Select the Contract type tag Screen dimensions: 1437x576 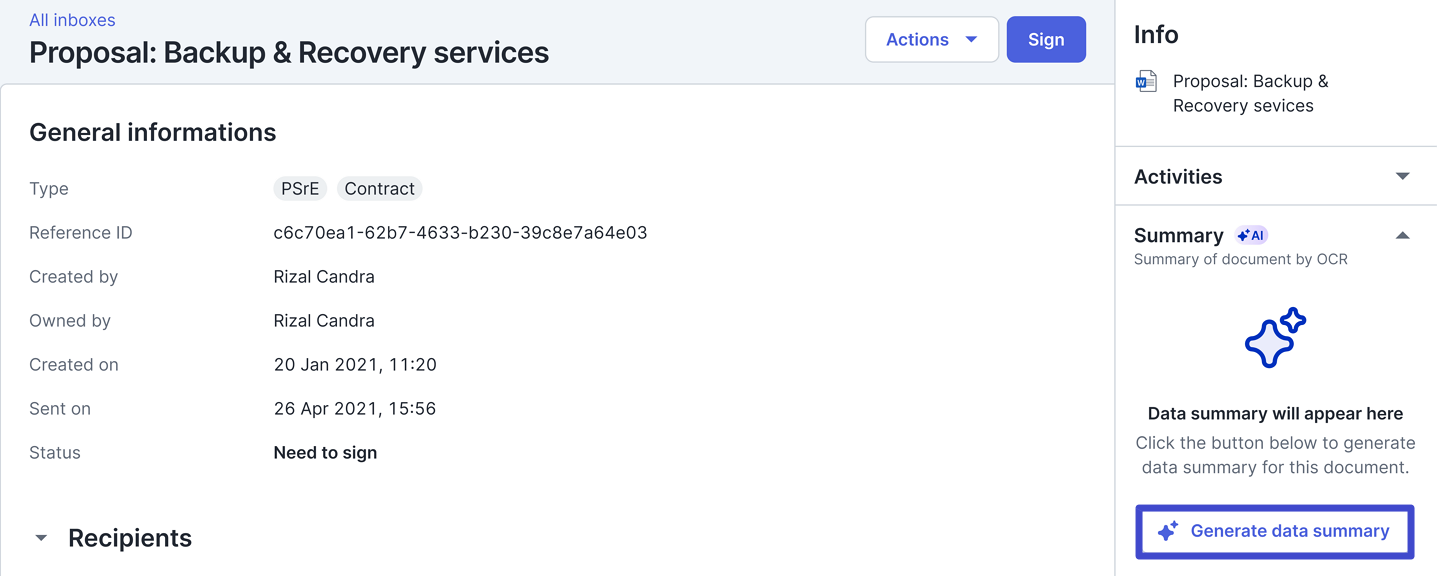pos(379,189)
